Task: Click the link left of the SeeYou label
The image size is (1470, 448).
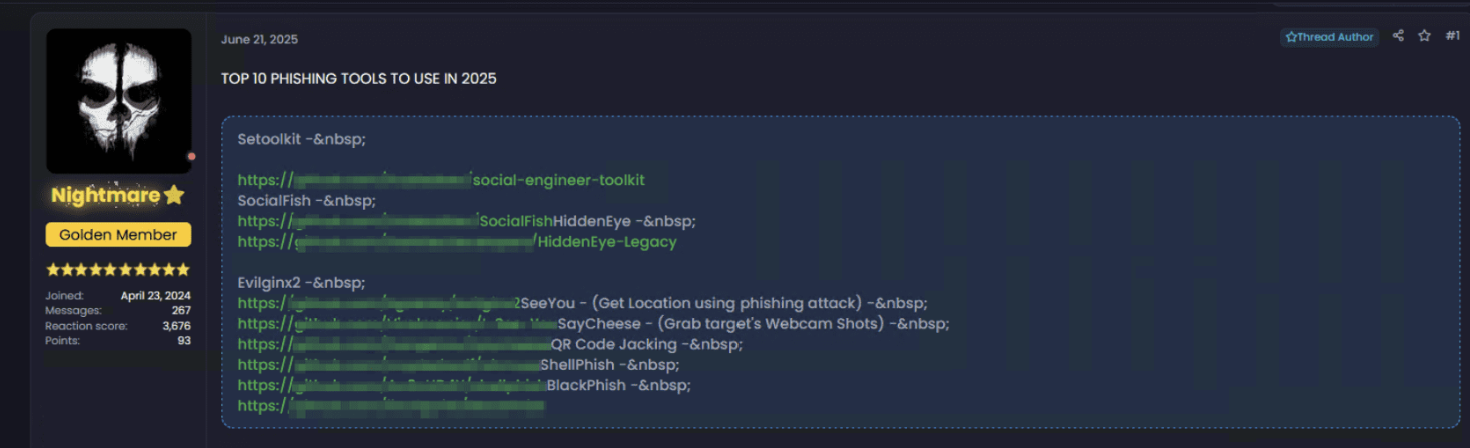Action: pyautogui.click(x=379, y=303)
